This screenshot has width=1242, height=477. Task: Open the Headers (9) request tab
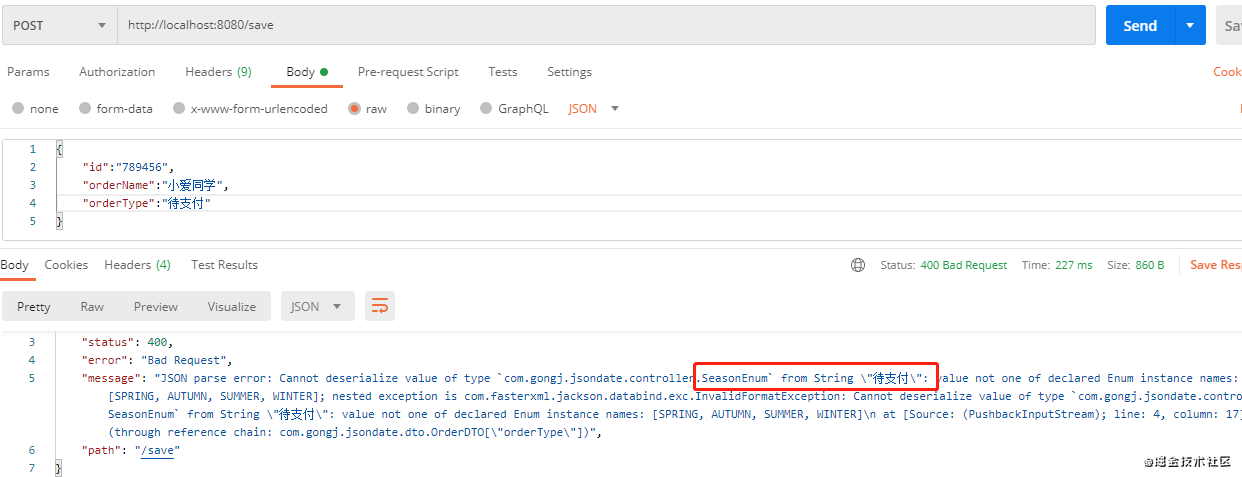coord(218,72)
